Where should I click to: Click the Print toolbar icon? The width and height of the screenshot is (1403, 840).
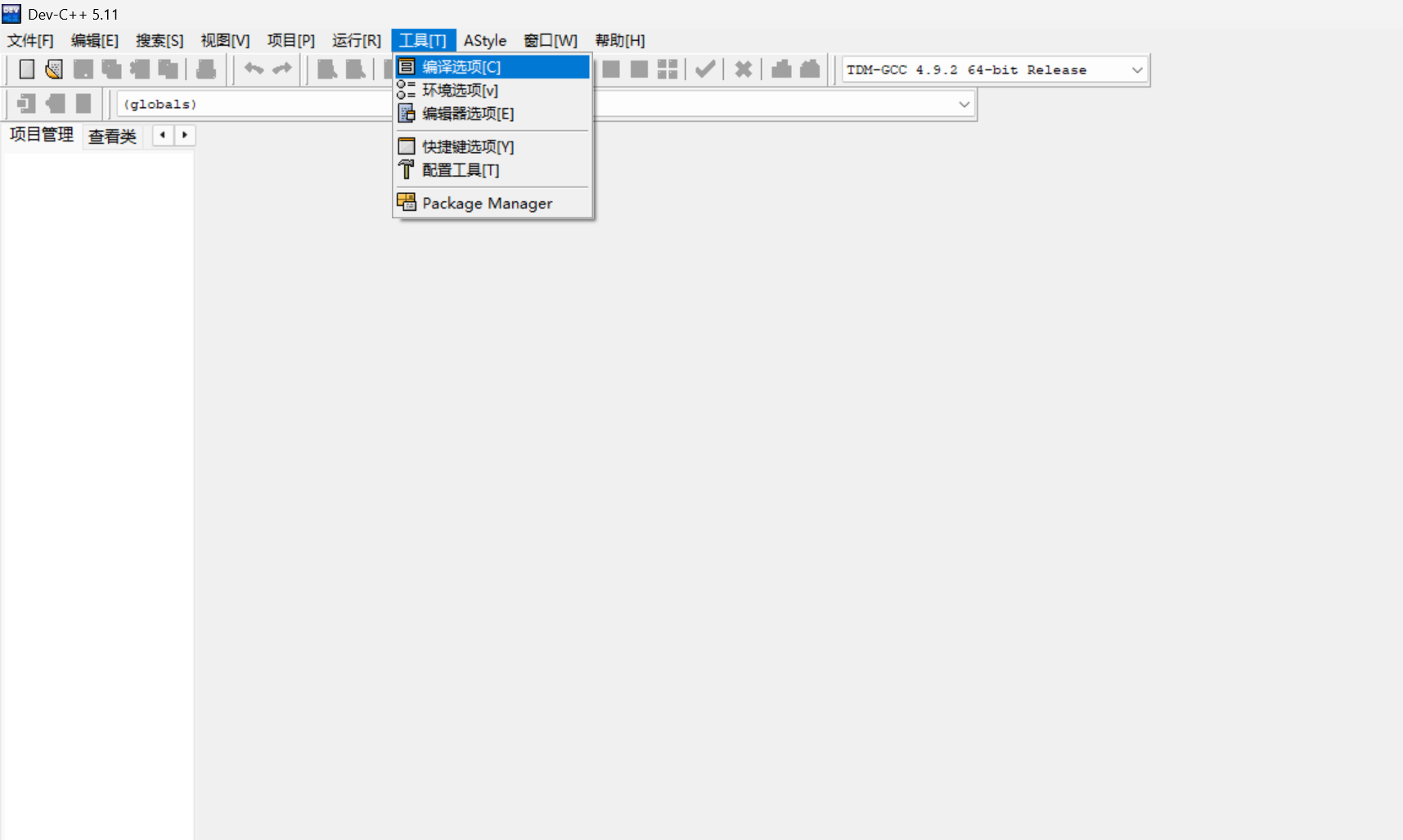[x=206, y=70]
